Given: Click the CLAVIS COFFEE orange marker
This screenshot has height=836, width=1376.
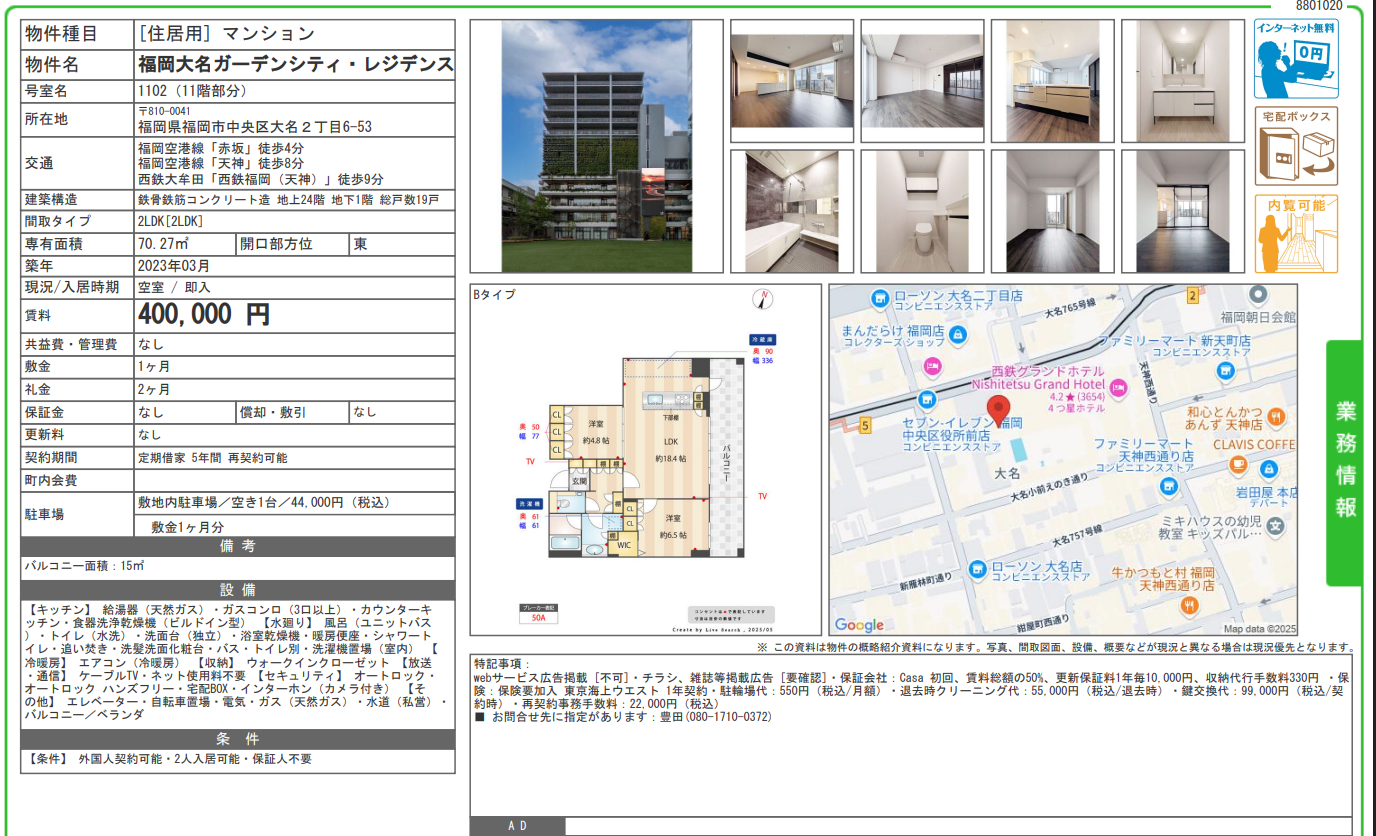Looking at the screenshot, I should pyautogui.click(x=1238, y=463).
